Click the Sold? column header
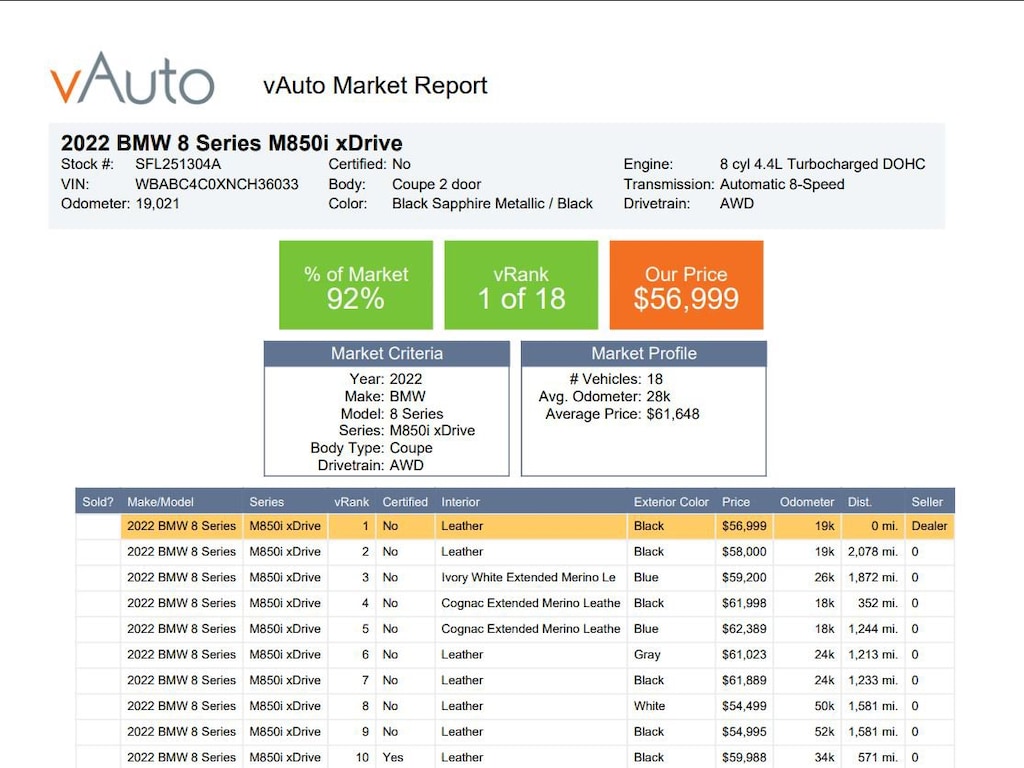The width and height of the screenshot is (1024, 768). [x=98, y=502]
